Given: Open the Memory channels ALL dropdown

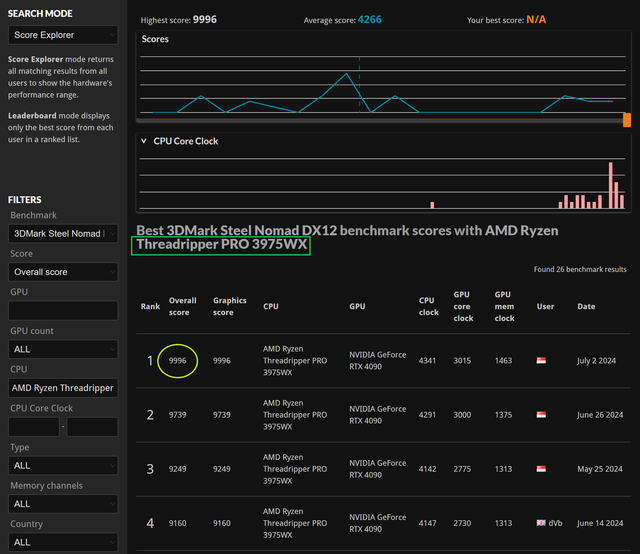Looking at the screenshot, I should pos(63,504).
